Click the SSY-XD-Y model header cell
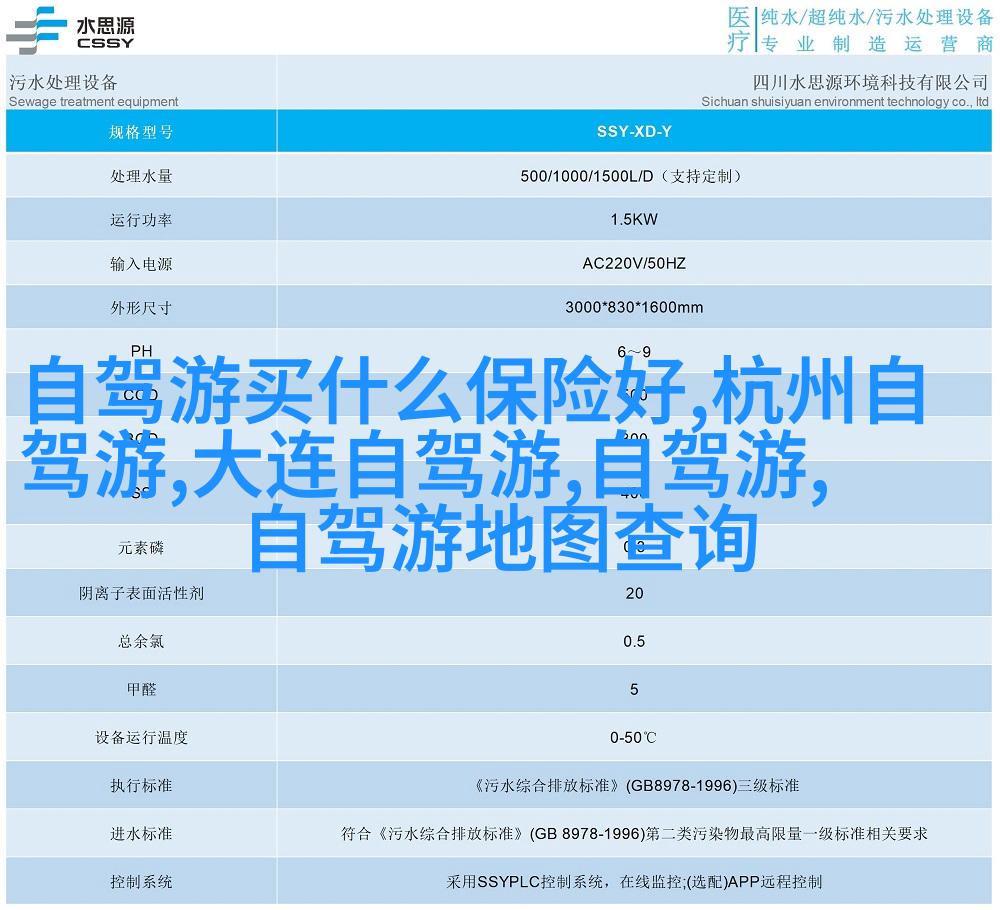This screenshot has height=910, width=1000. pyautogui.click(x=634, y=131)
